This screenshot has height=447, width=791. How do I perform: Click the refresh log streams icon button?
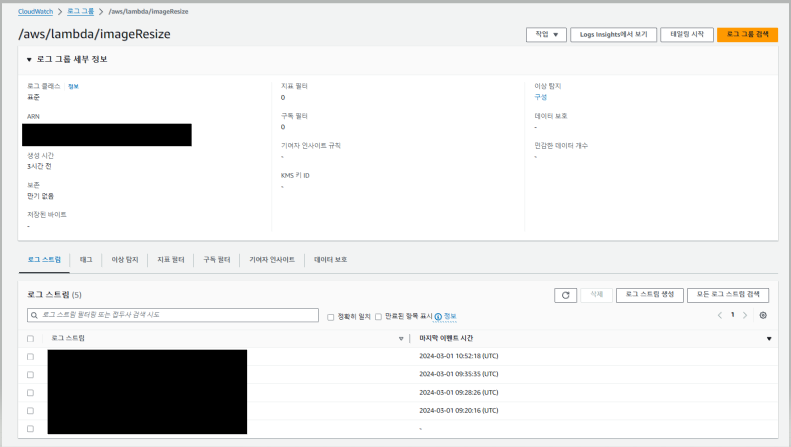coord(565,295)
